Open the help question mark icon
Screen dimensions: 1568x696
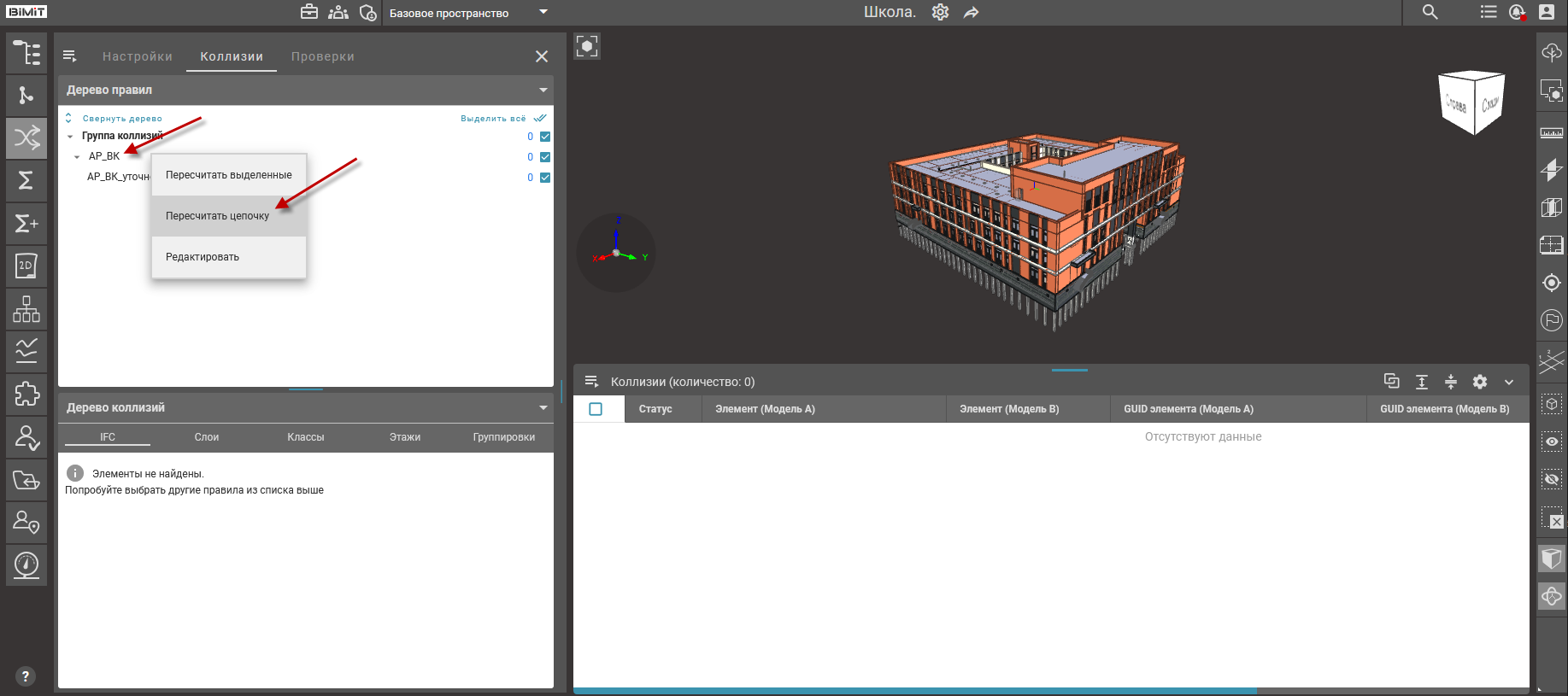coord(26,676)
